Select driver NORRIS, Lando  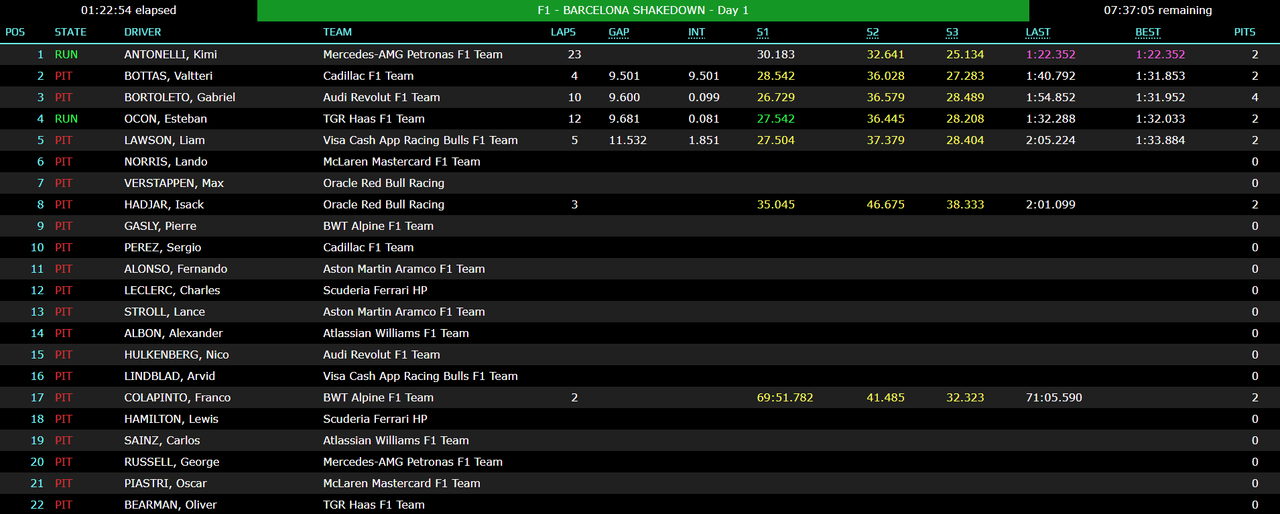(x=165, y=162)
